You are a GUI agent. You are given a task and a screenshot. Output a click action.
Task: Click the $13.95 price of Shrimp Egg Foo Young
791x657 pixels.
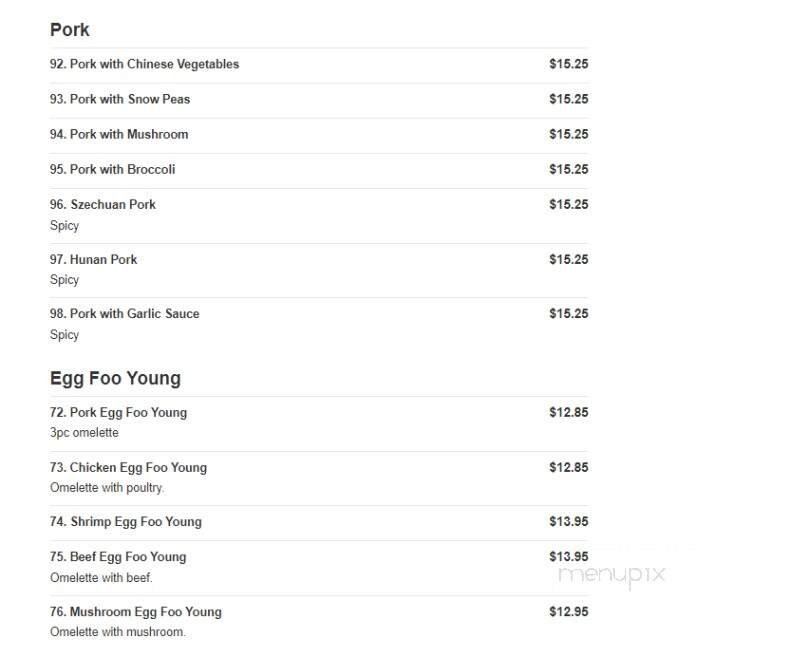[x=568, y=521]
